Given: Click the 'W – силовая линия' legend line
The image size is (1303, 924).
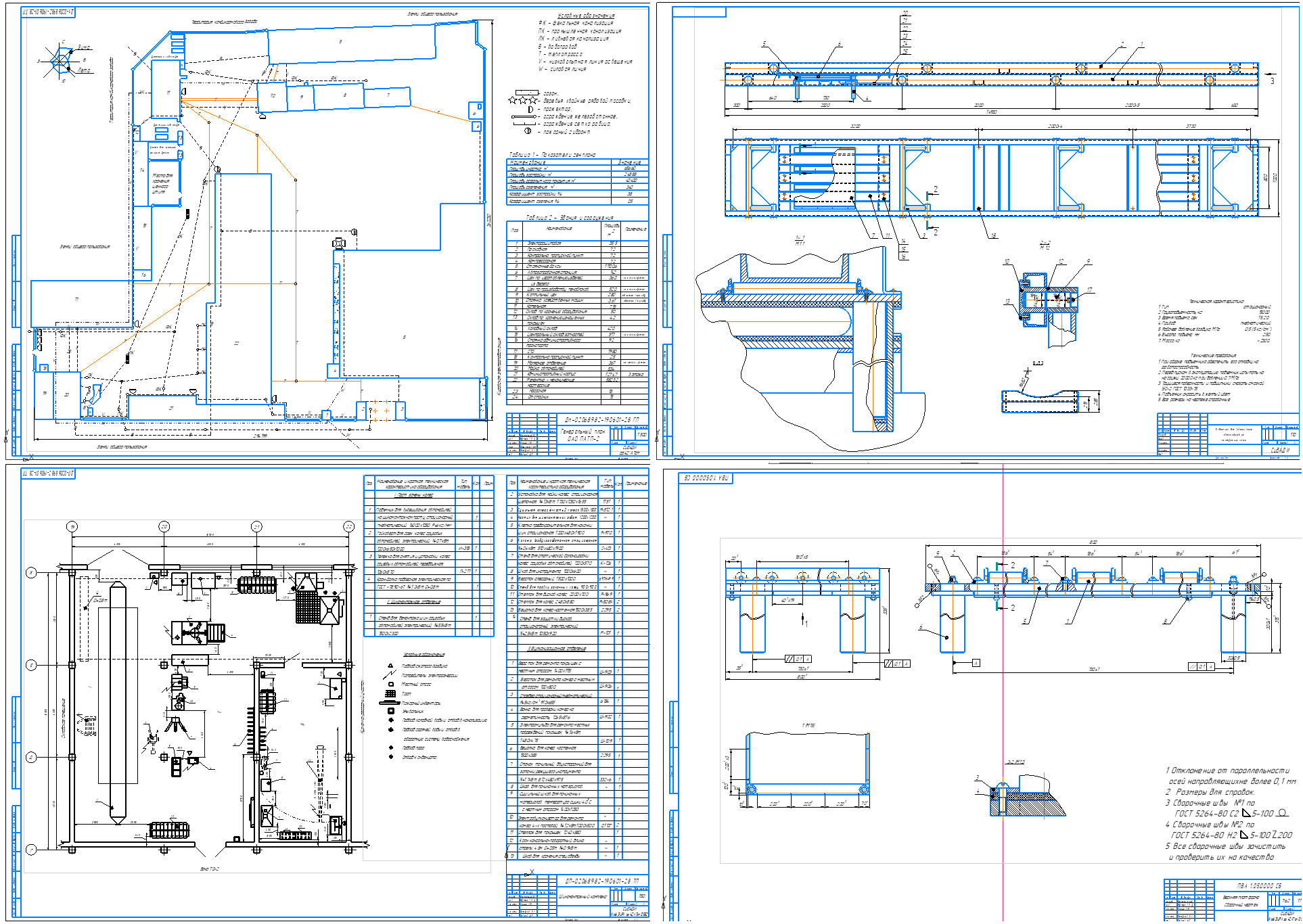Looking at the screenshot, I should pos(563,69).
